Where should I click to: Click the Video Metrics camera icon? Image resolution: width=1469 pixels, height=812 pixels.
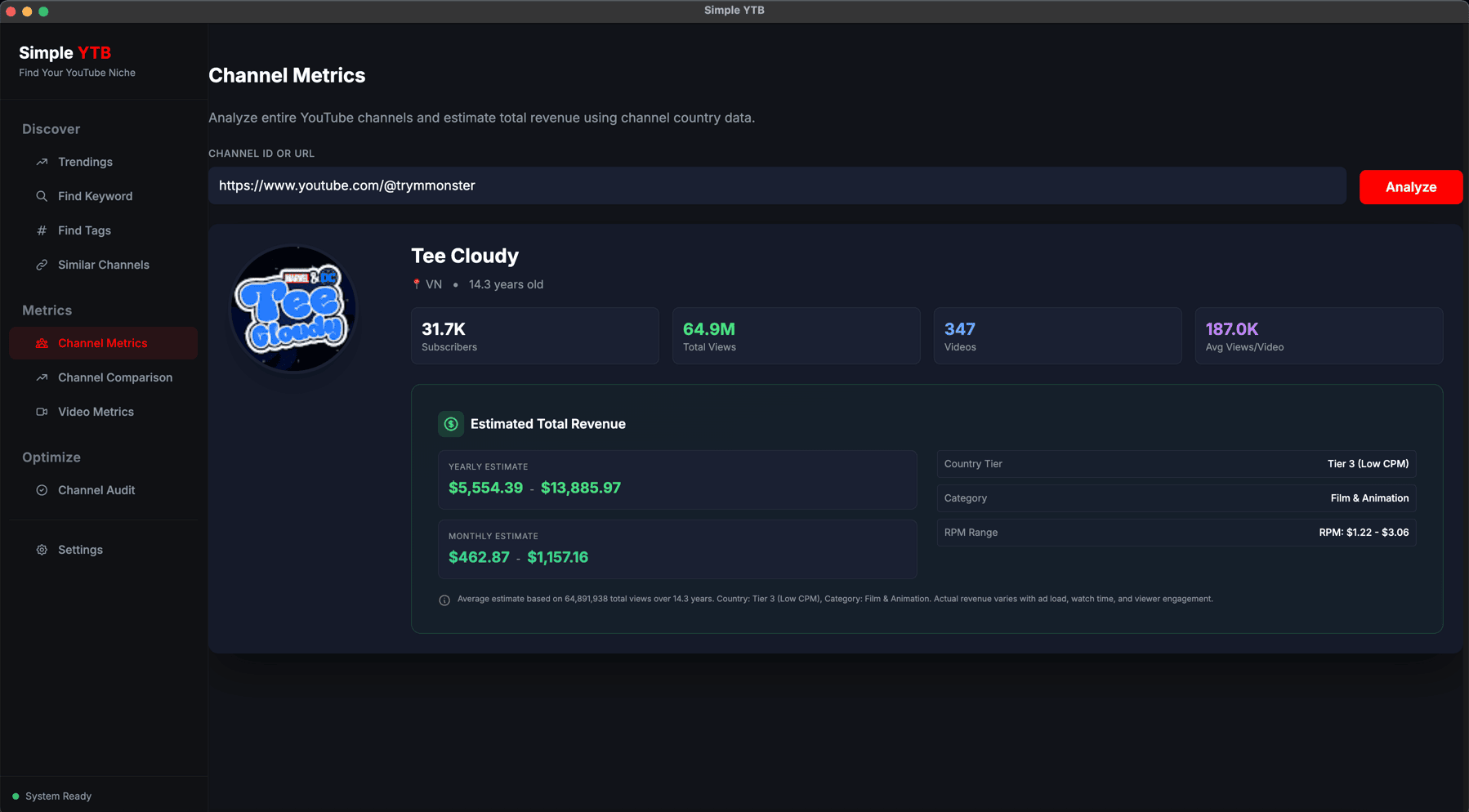[x=42, y=412]
